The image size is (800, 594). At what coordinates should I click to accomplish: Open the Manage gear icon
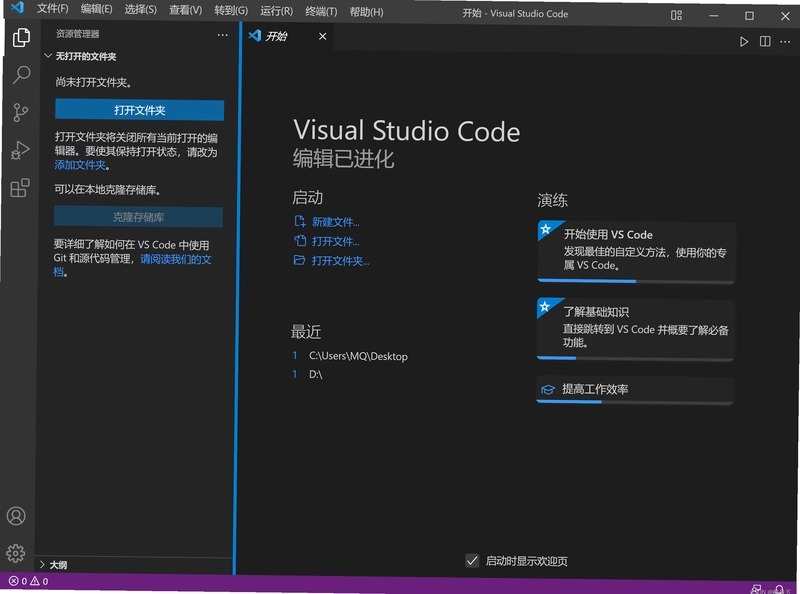[16, 553]
